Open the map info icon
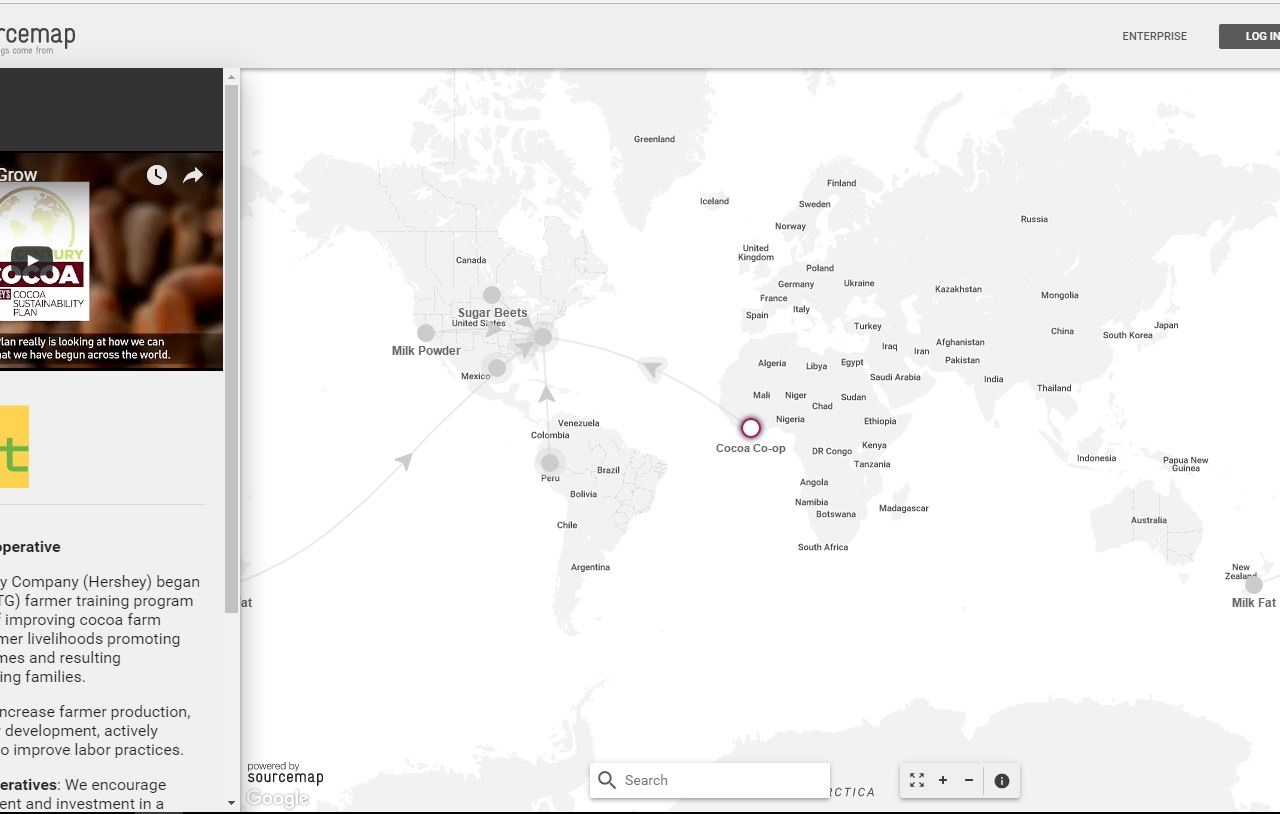 pyautogui.click(x=1002, y=781)
